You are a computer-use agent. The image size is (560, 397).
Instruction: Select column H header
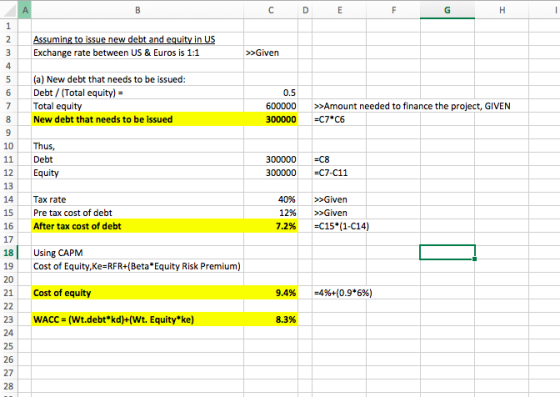(x=502, y=10)
